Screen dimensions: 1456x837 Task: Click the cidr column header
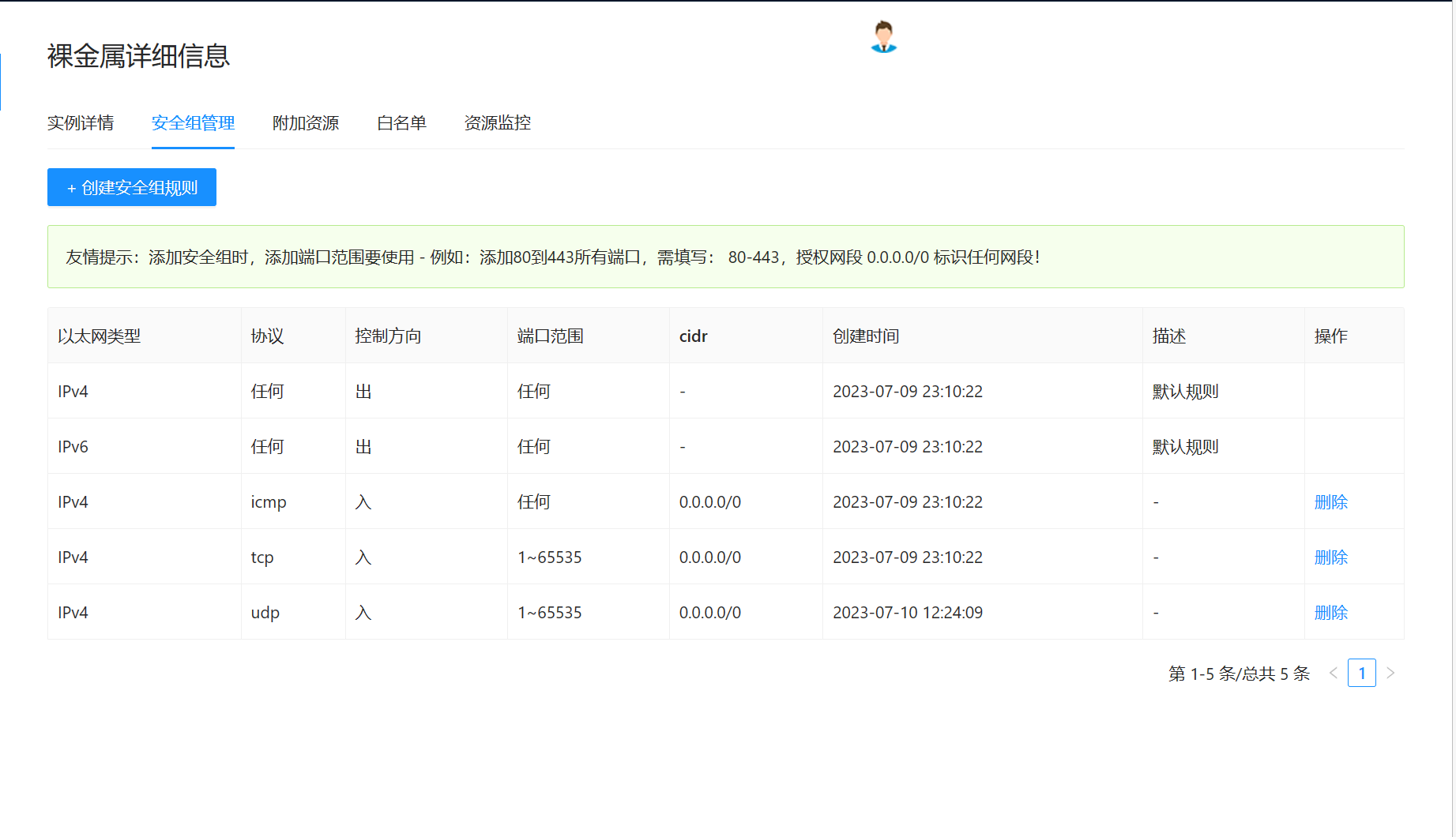[x=693, y=336]
